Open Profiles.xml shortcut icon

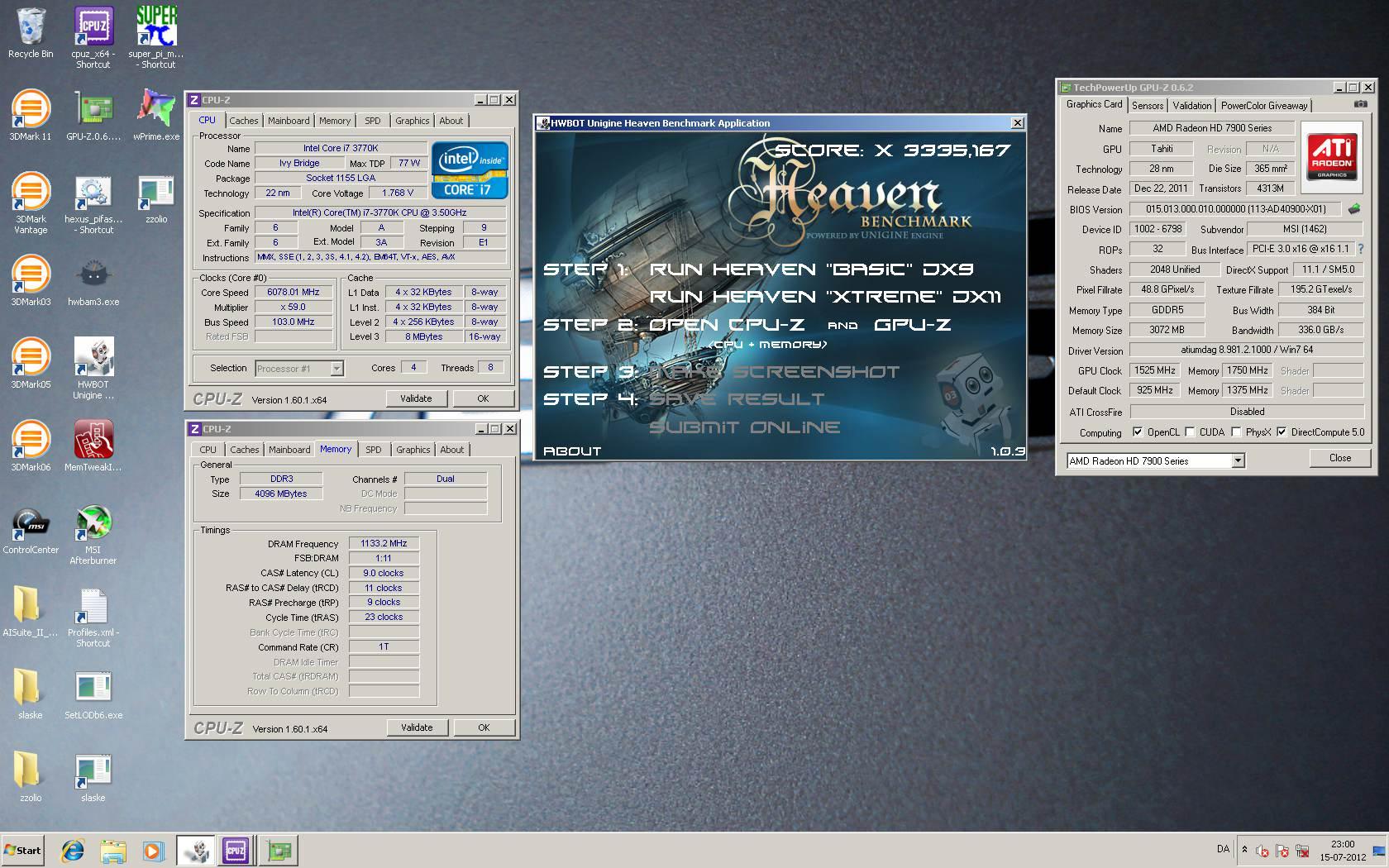point(93,617)
